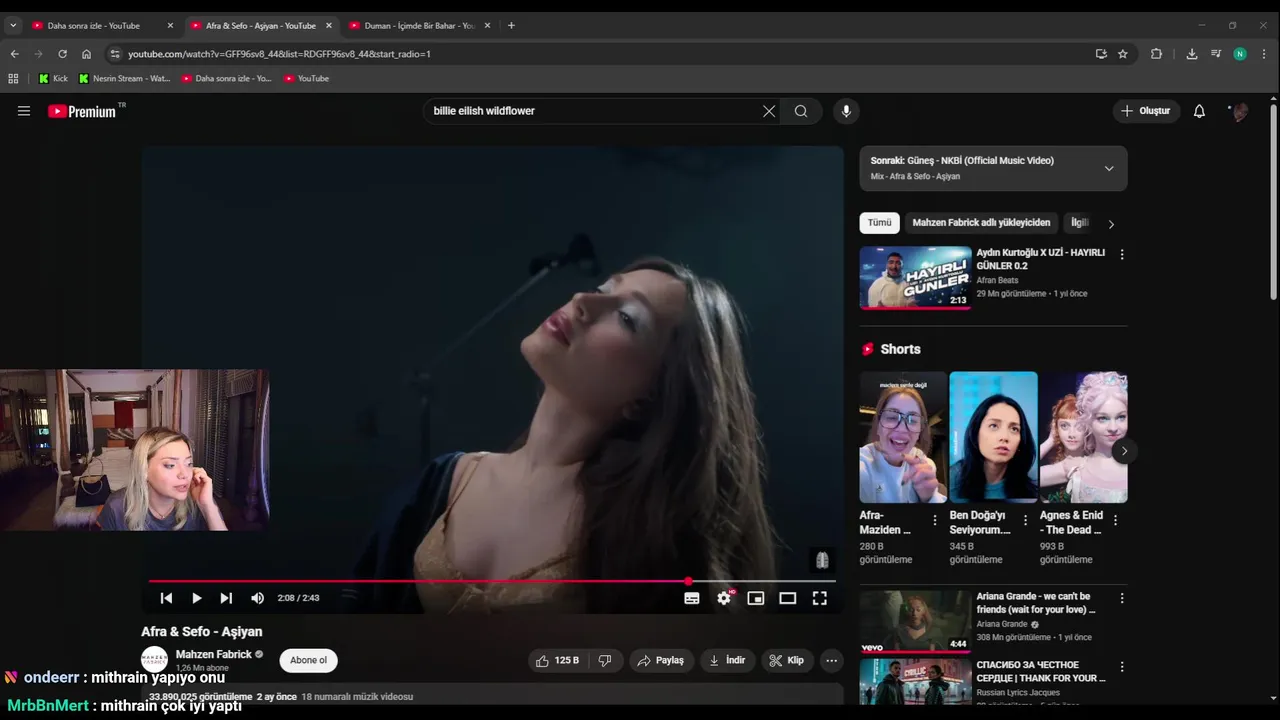The height and width of the screenshot is (720, 1280).
Task: Show more filter chips arrow
Action: 1111,224
